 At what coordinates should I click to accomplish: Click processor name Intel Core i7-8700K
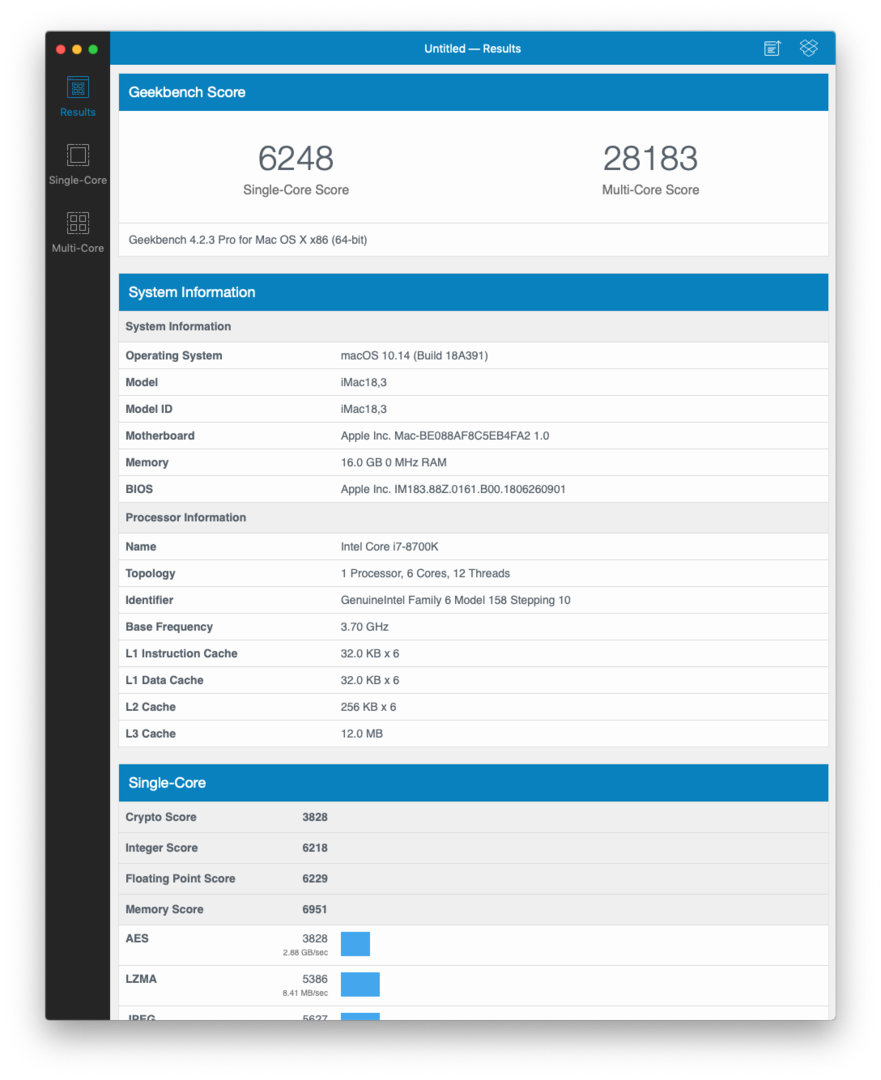(x=389, y=547)
